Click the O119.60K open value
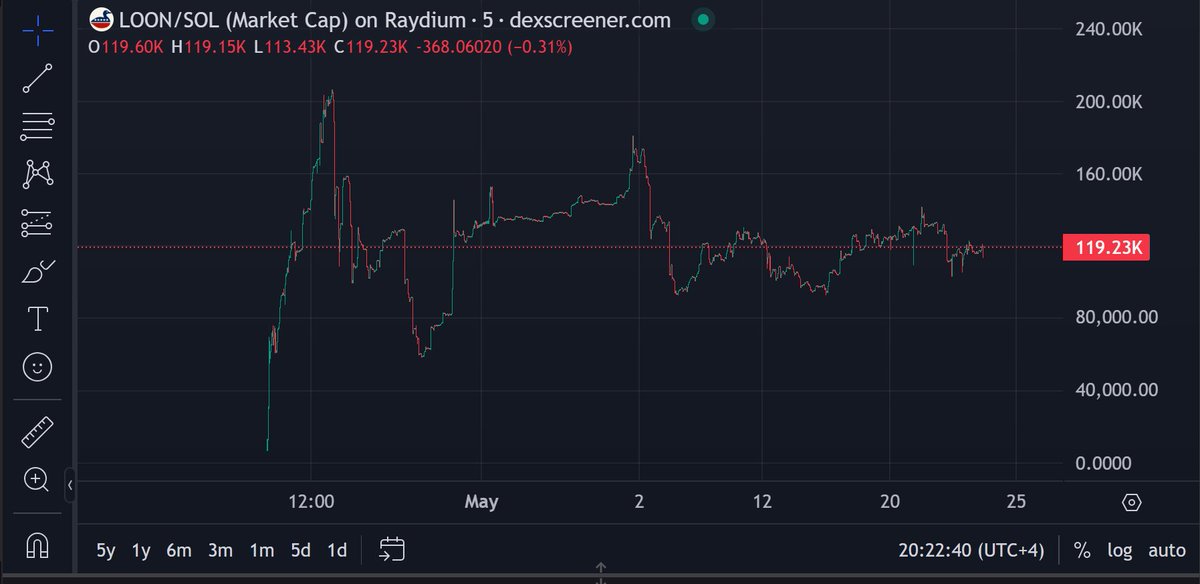This screenshot has width=1200, height=584. [x=128, y=47]
